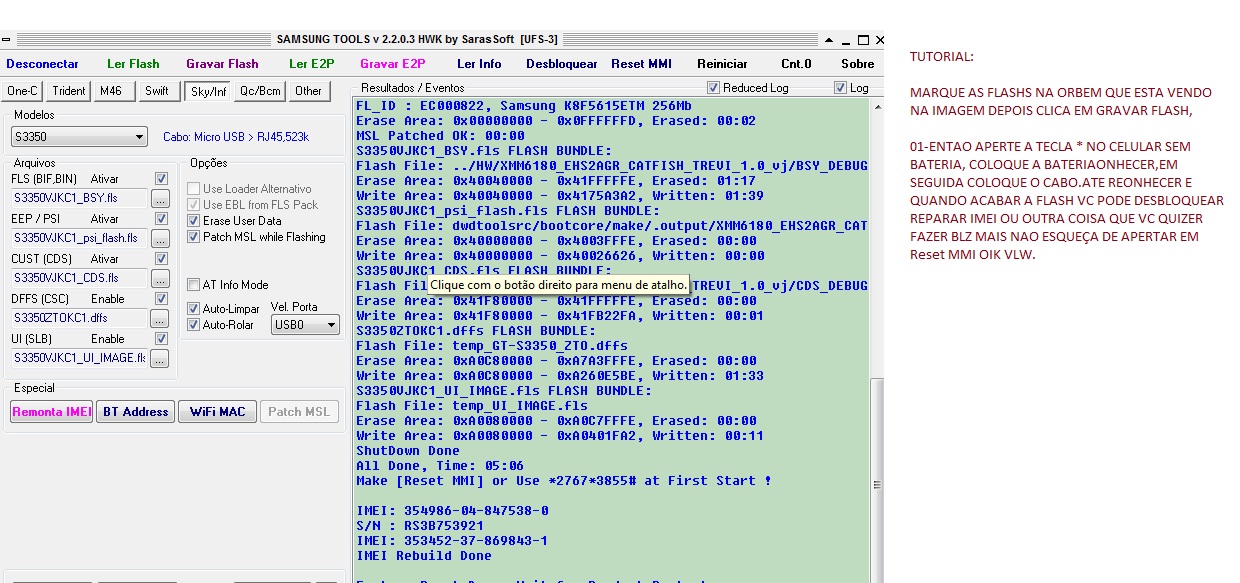Toggle the DFFS (CSC) Enable checkbox

click(161, 299)
